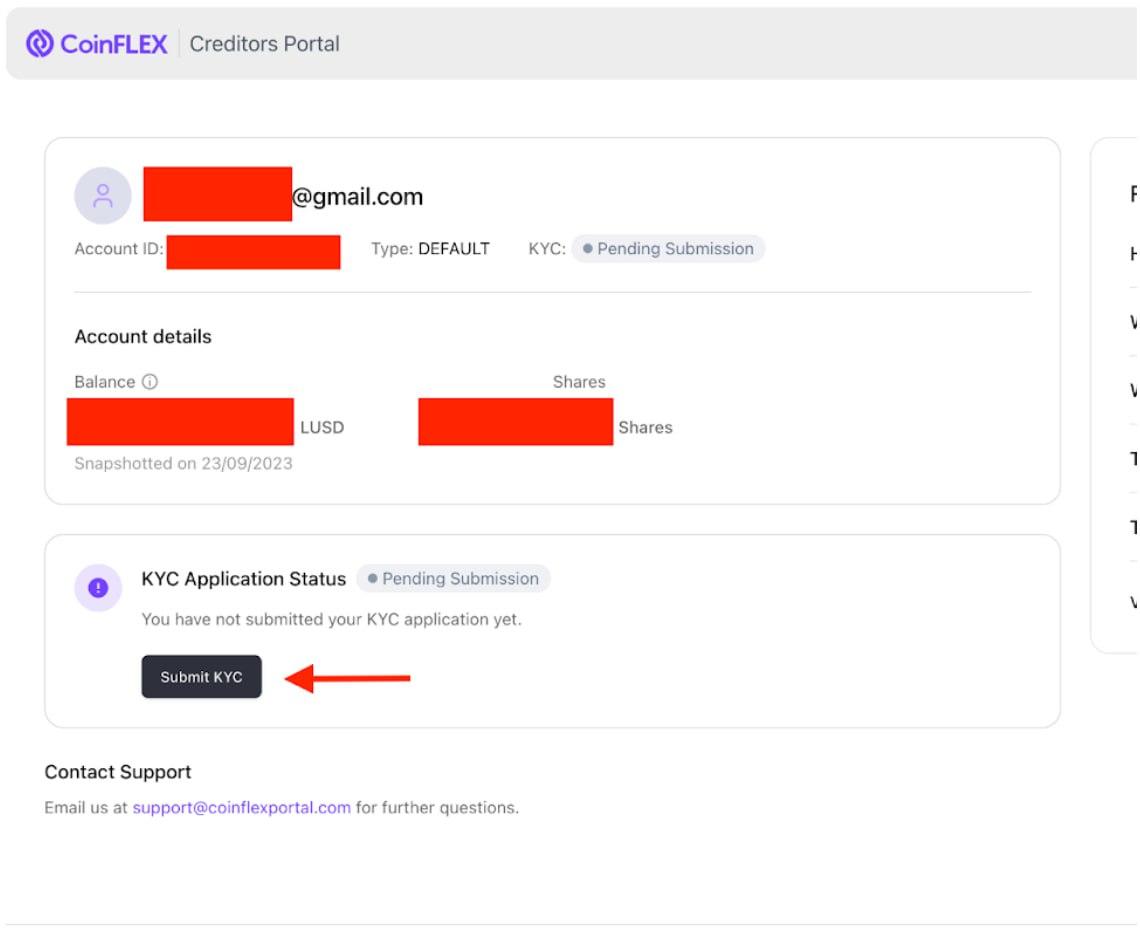Click the redacted Shares value
Screen dimensions: 1140x938
click(x=515, y=420)
